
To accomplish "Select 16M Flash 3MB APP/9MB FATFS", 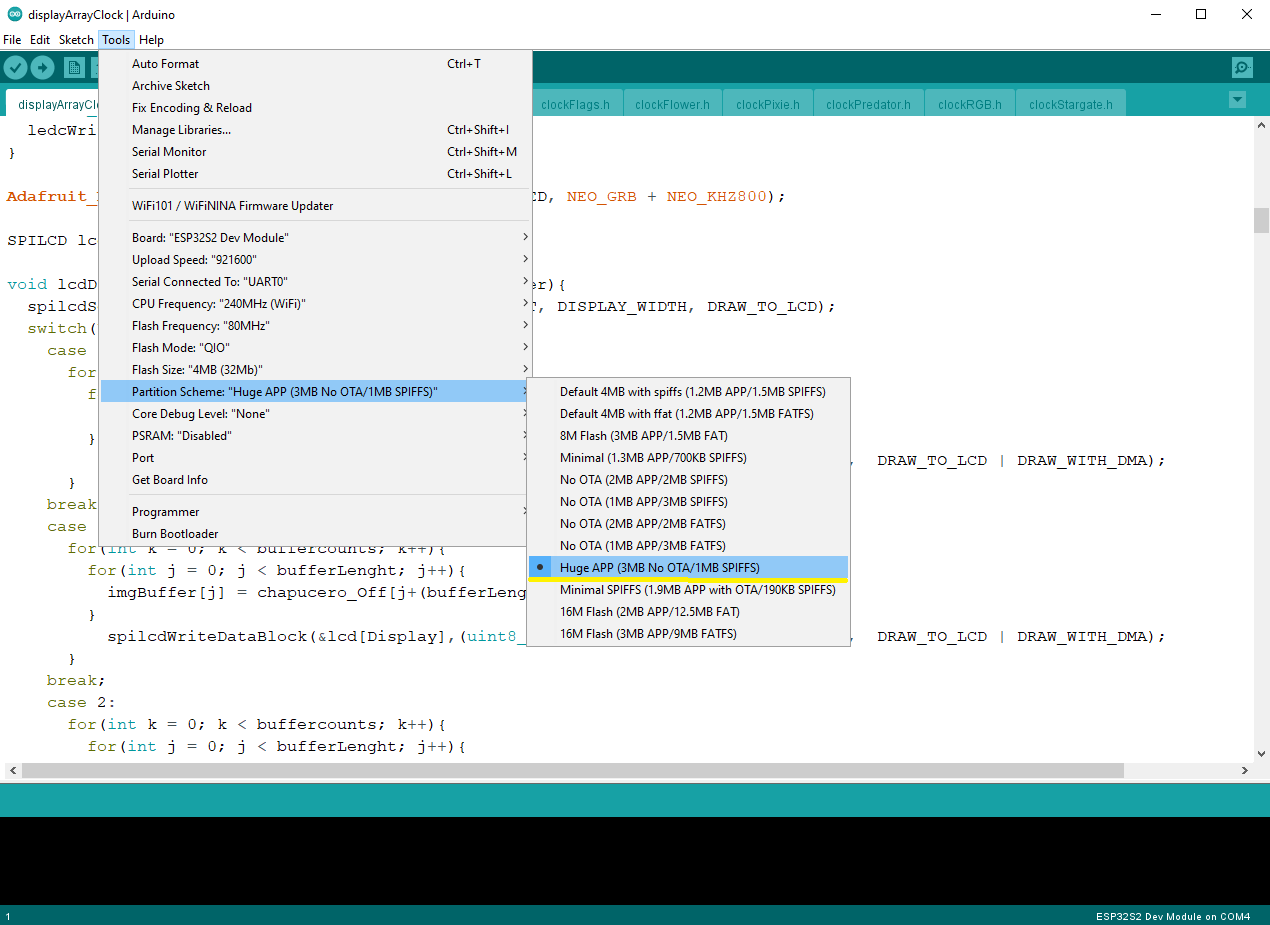I will pos(688,634).
